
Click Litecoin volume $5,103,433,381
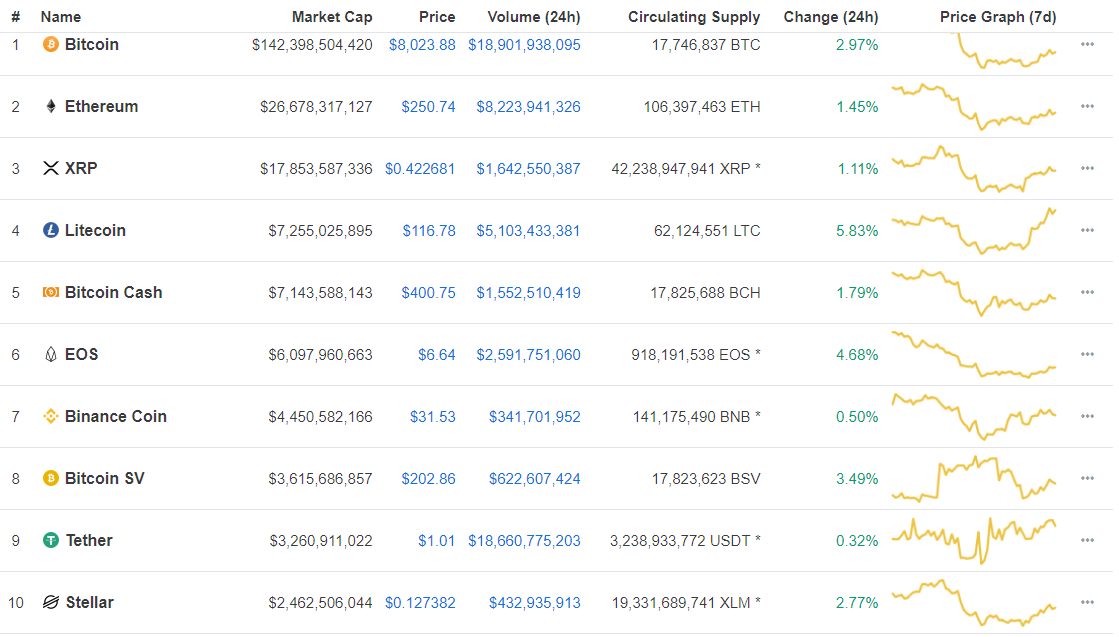pyautogui.click(x=528, y=231)
